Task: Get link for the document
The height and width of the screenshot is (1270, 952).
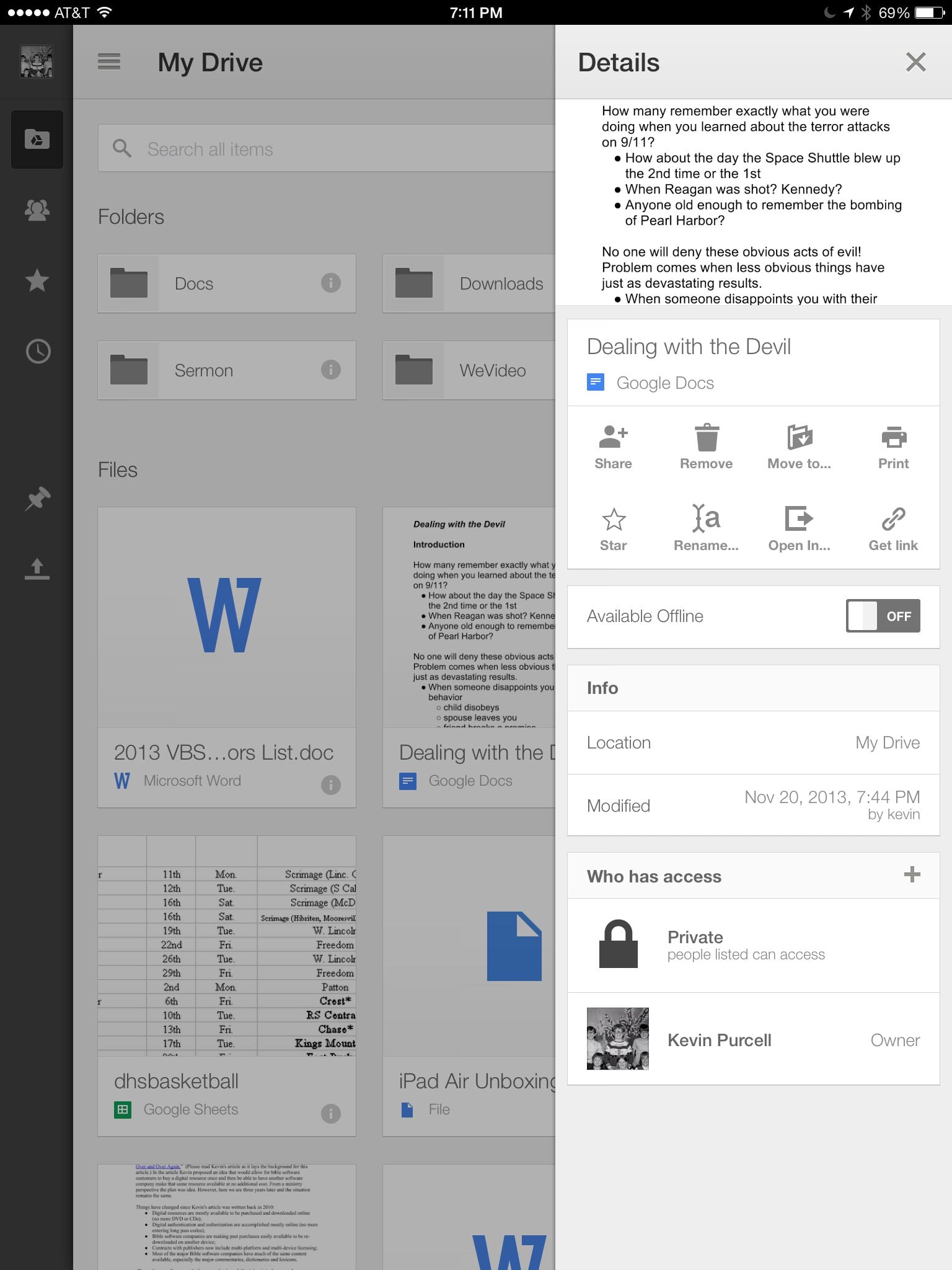Action: pyautogui.click(x=893, y=530)
